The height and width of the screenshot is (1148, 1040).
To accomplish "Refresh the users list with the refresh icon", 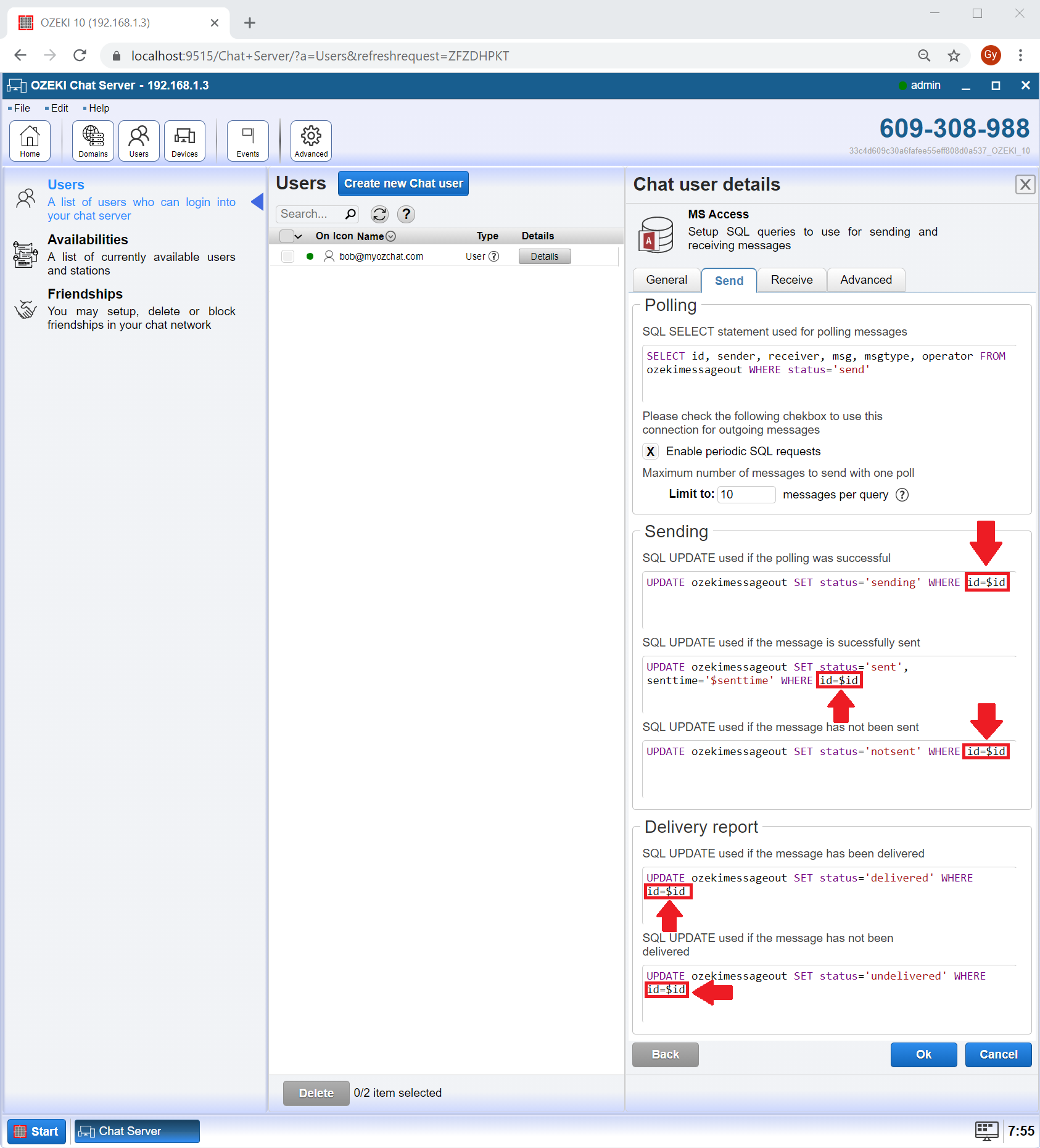I will (379, 214).
